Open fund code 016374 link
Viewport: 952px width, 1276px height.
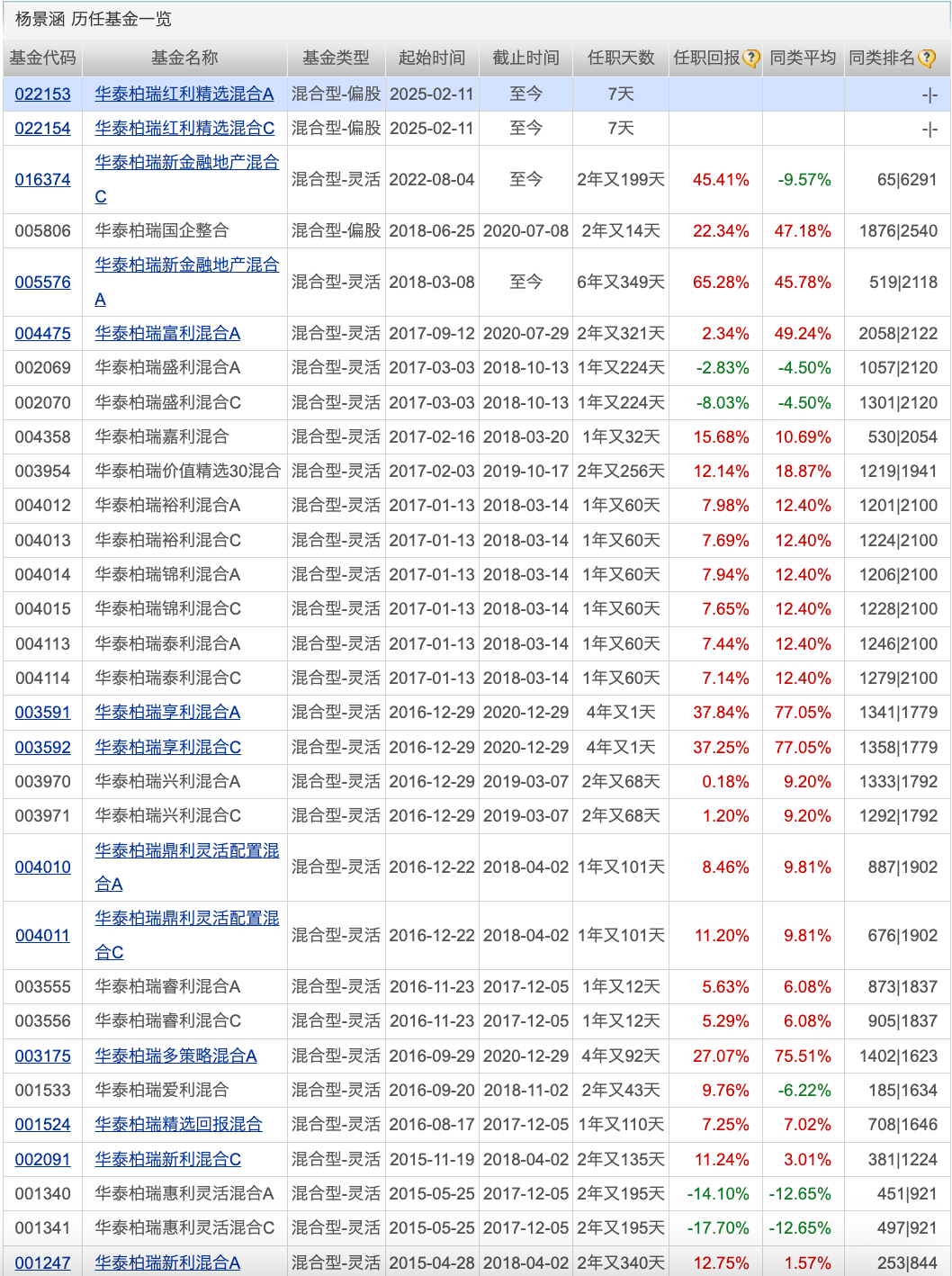pyautogui.click(x=42, y=179)
